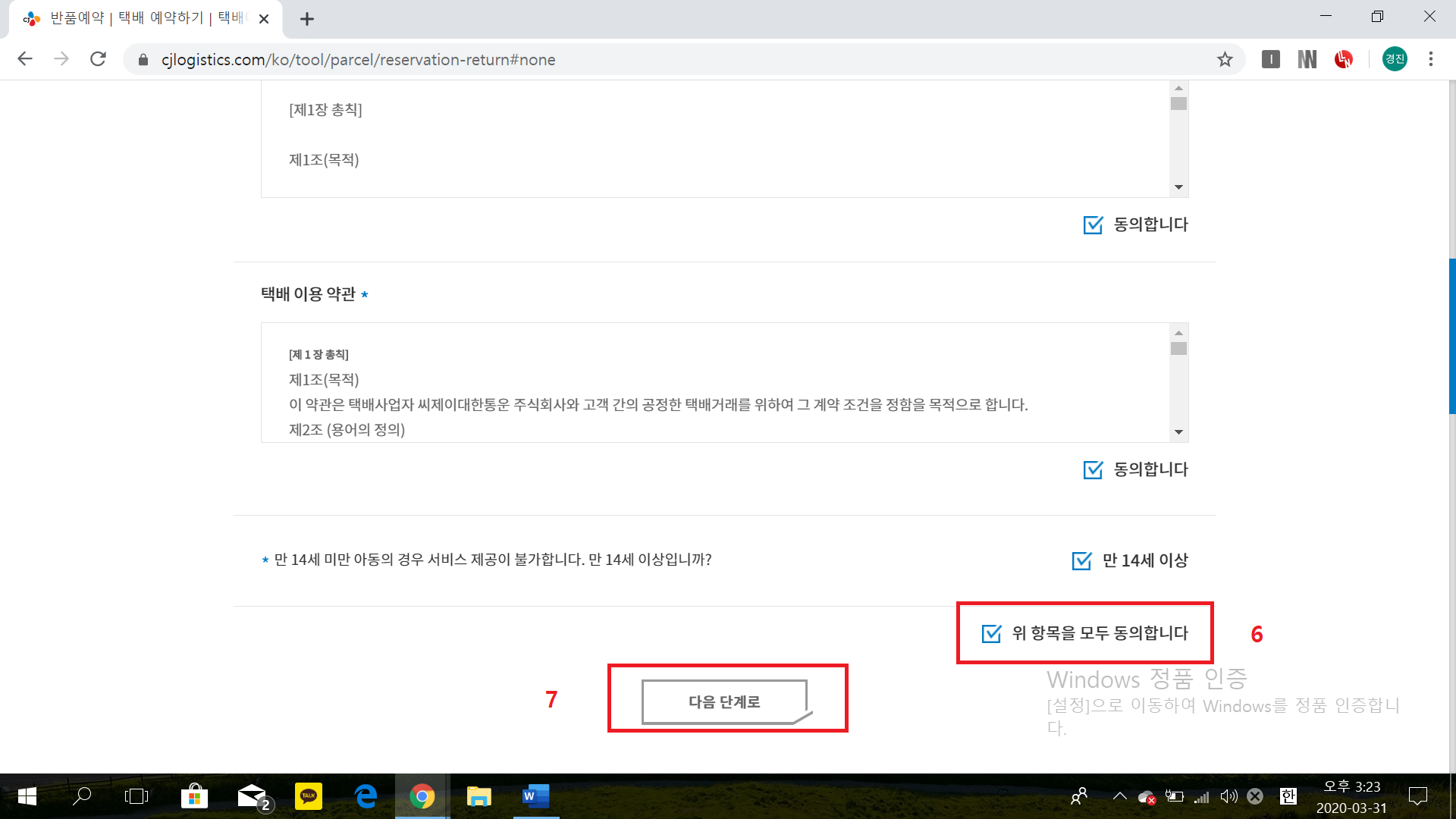Screen dimensions: 1456x819
Task: Open a new browser tab
Action: 306,19
